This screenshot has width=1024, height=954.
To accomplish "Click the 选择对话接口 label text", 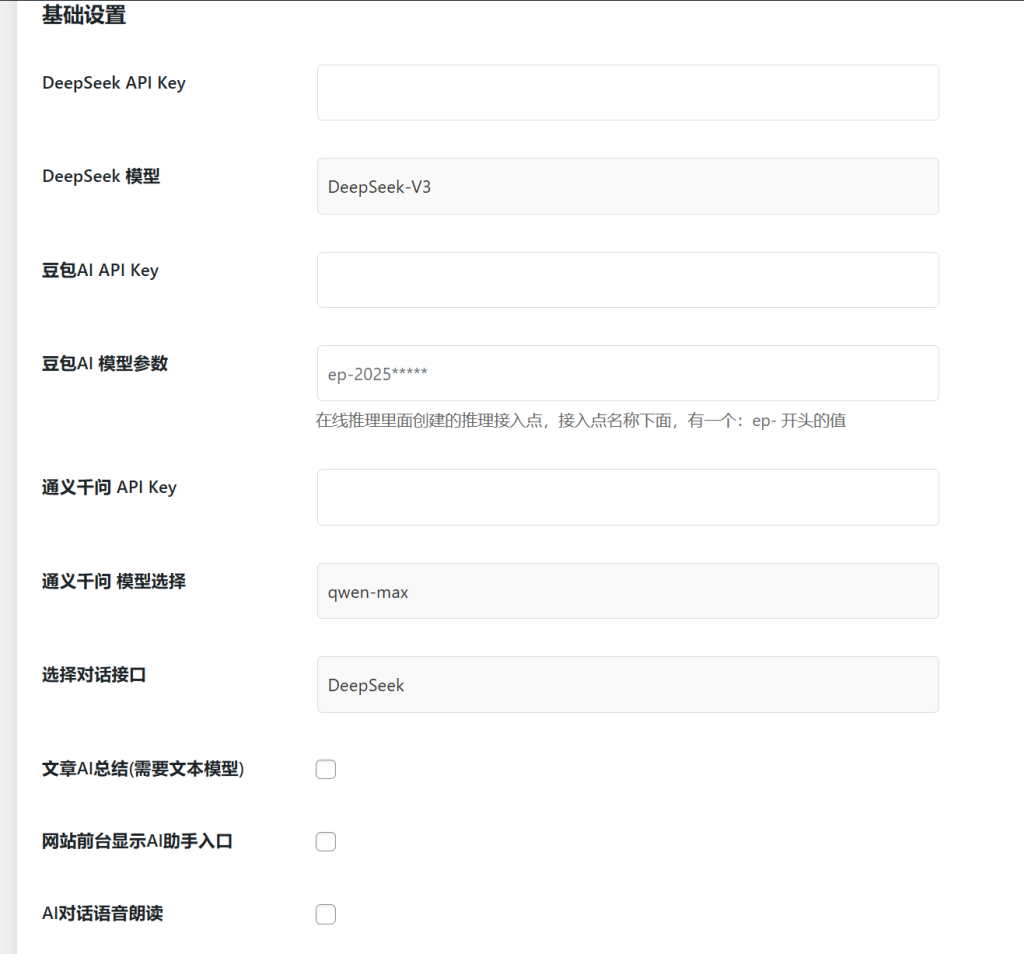I will 94,675.
